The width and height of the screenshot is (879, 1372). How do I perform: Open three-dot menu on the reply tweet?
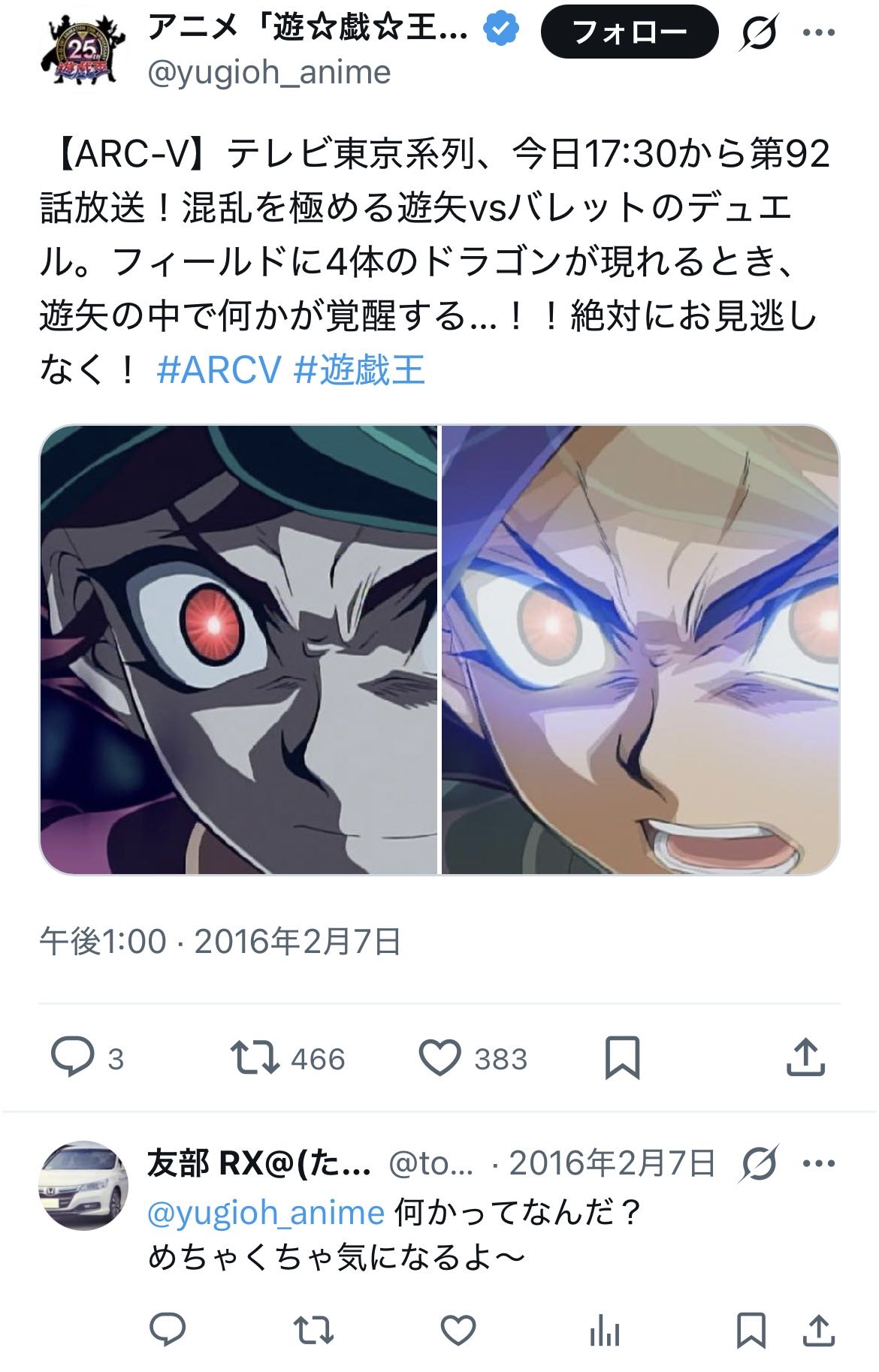click(x=820, y=1165)
